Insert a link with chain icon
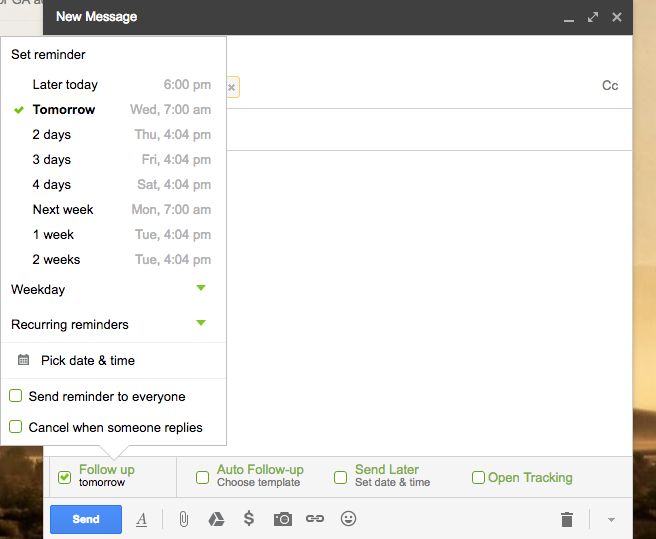The width and height of the screenshot is (656, 539). click(315, 519)
